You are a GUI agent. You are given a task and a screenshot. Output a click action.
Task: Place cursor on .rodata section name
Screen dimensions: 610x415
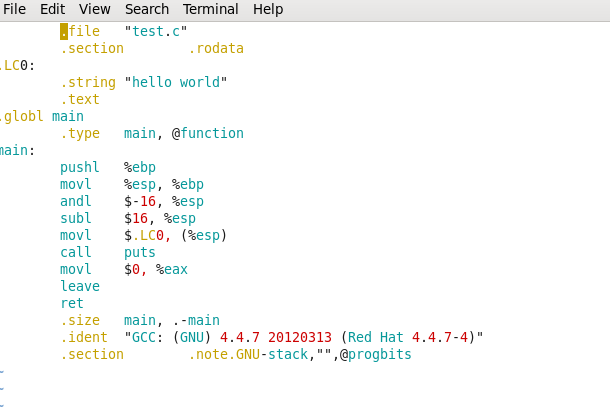[x=216, y=48]
